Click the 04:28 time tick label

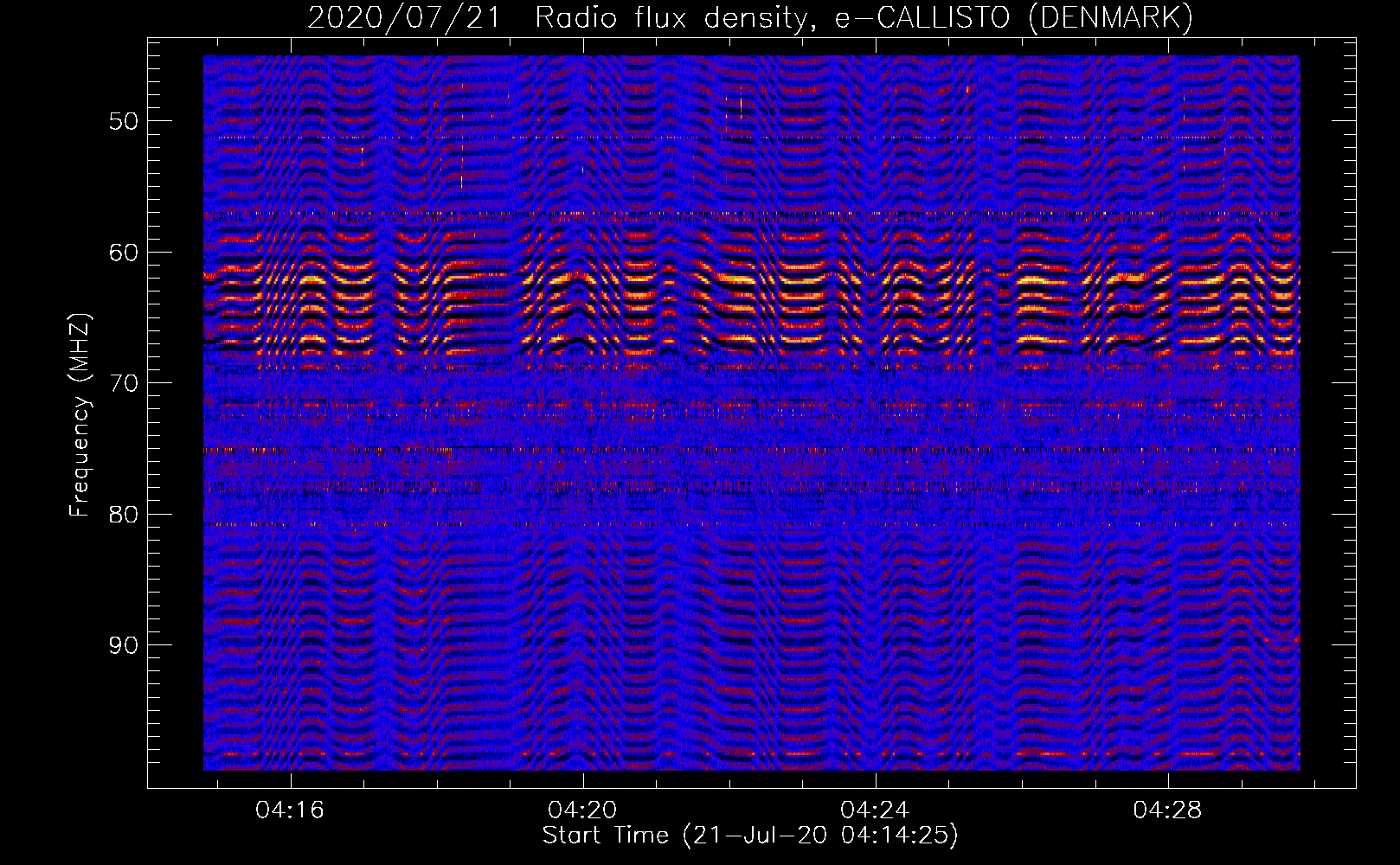click(1168, 810)
